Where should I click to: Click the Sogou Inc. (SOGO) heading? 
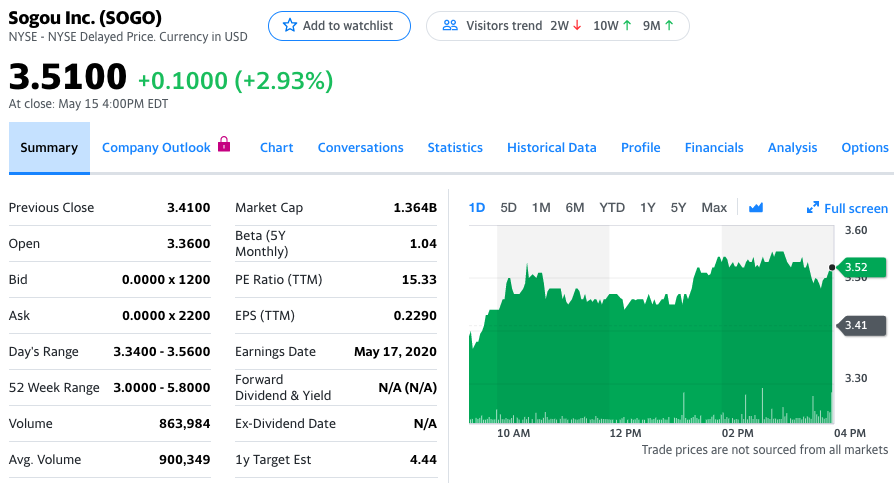85,18
